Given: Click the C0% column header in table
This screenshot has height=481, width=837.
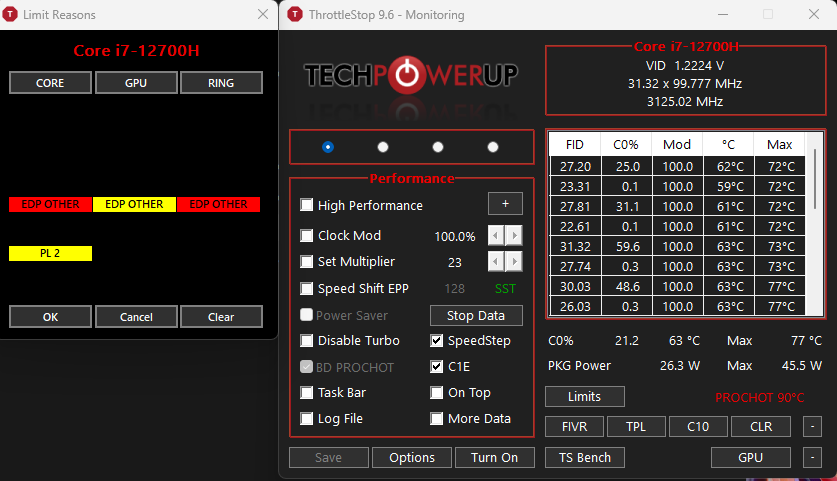Looking at the screenshot, I should (626, 145).
